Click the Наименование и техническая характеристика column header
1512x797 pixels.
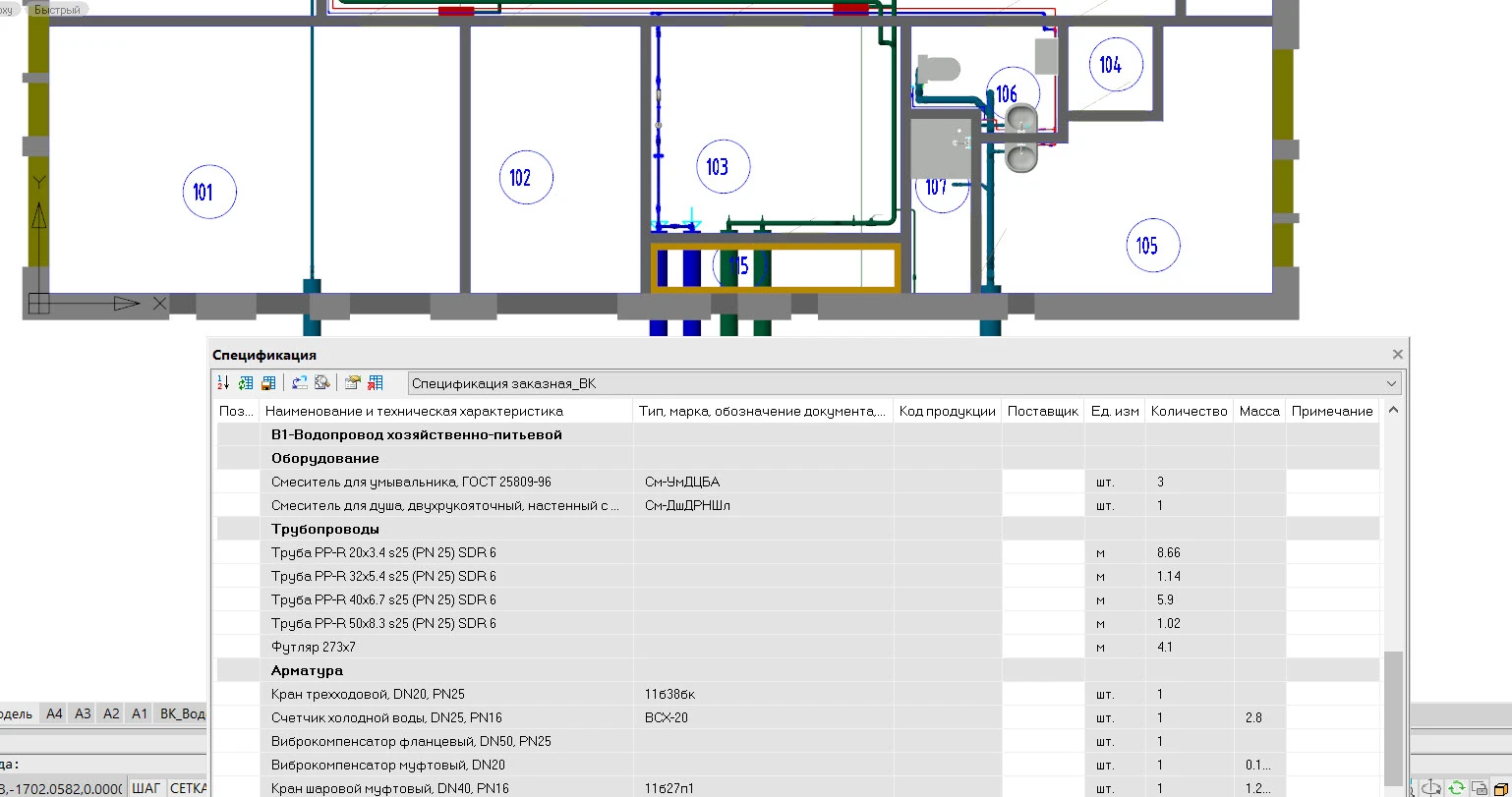tap(413, 411)
